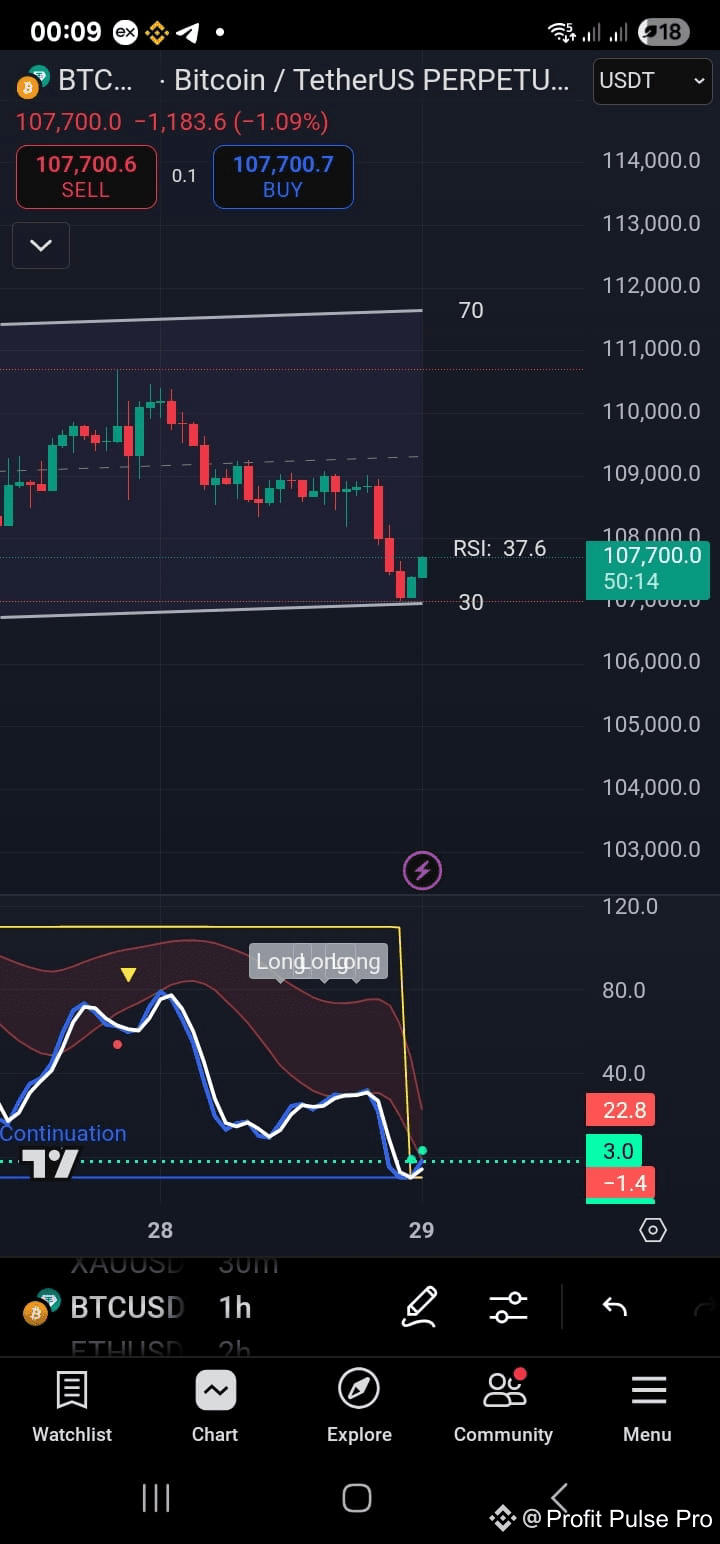Click the RSI: 37.6 label
Screen dimensions: 720x1544
point(500,548)
